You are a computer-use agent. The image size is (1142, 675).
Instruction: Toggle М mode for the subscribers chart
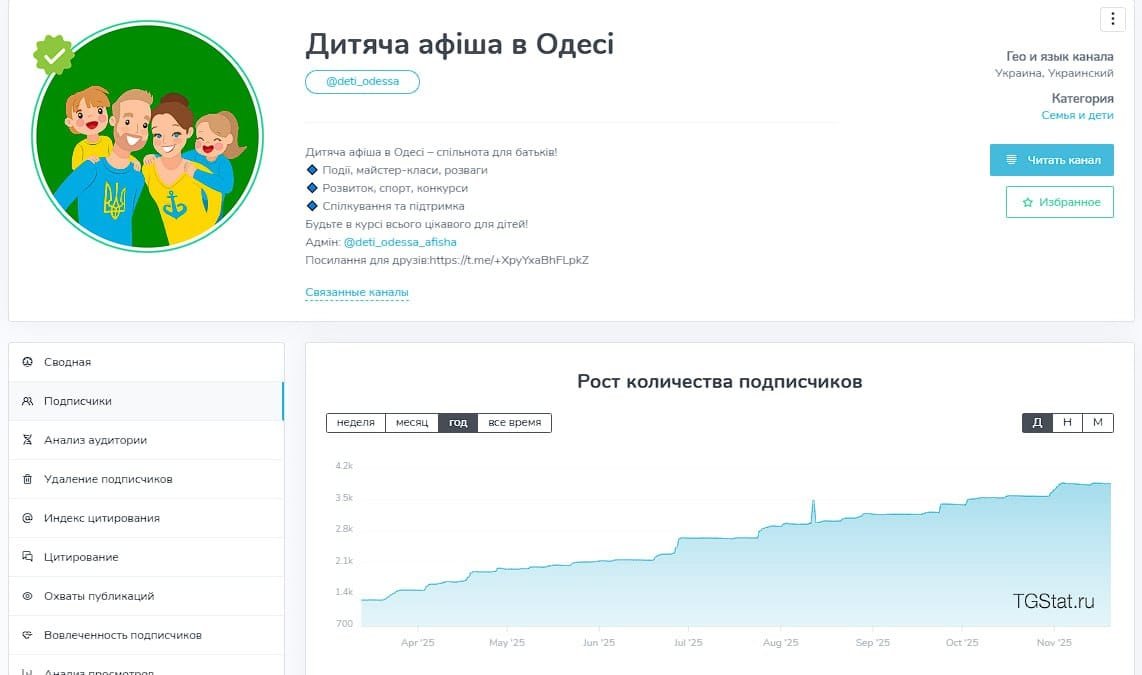1097,422
